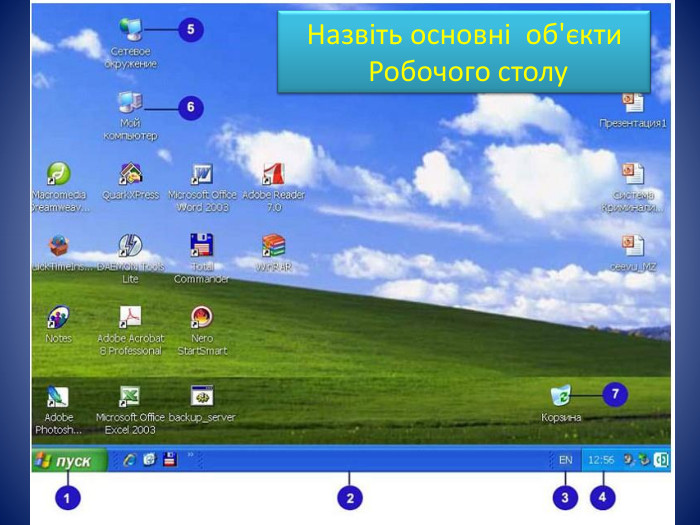
Task: Click the пуск Start button
Action: [x=69, y=460]
